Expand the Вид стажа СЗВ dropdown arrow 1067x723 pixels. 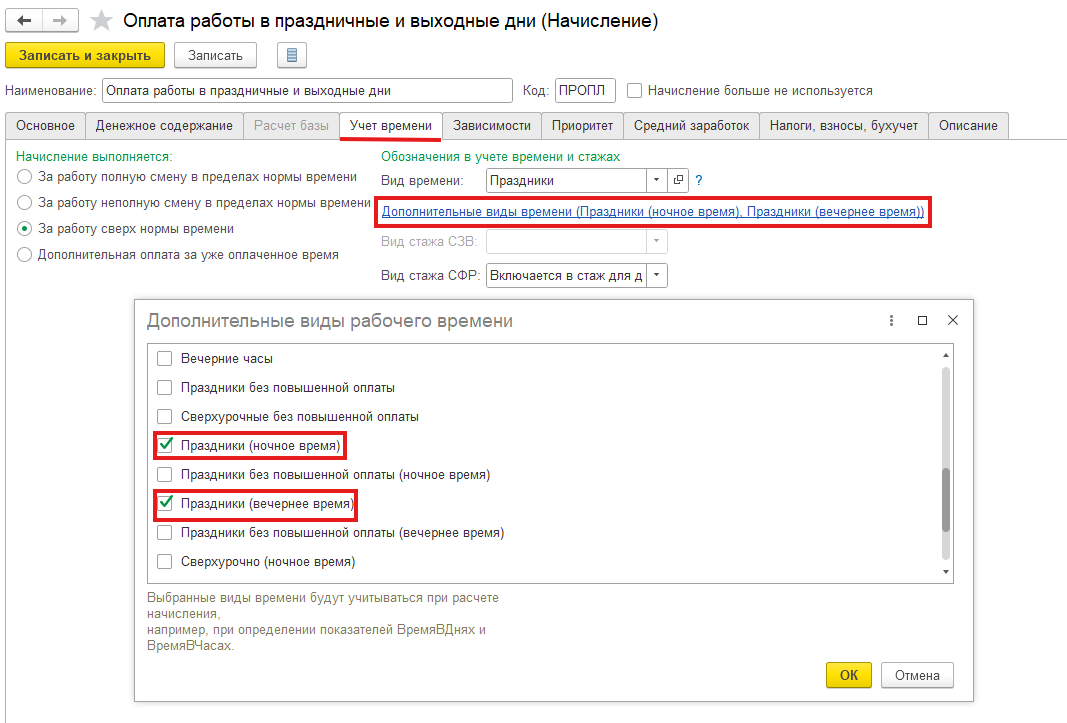(x=657, y=241)
